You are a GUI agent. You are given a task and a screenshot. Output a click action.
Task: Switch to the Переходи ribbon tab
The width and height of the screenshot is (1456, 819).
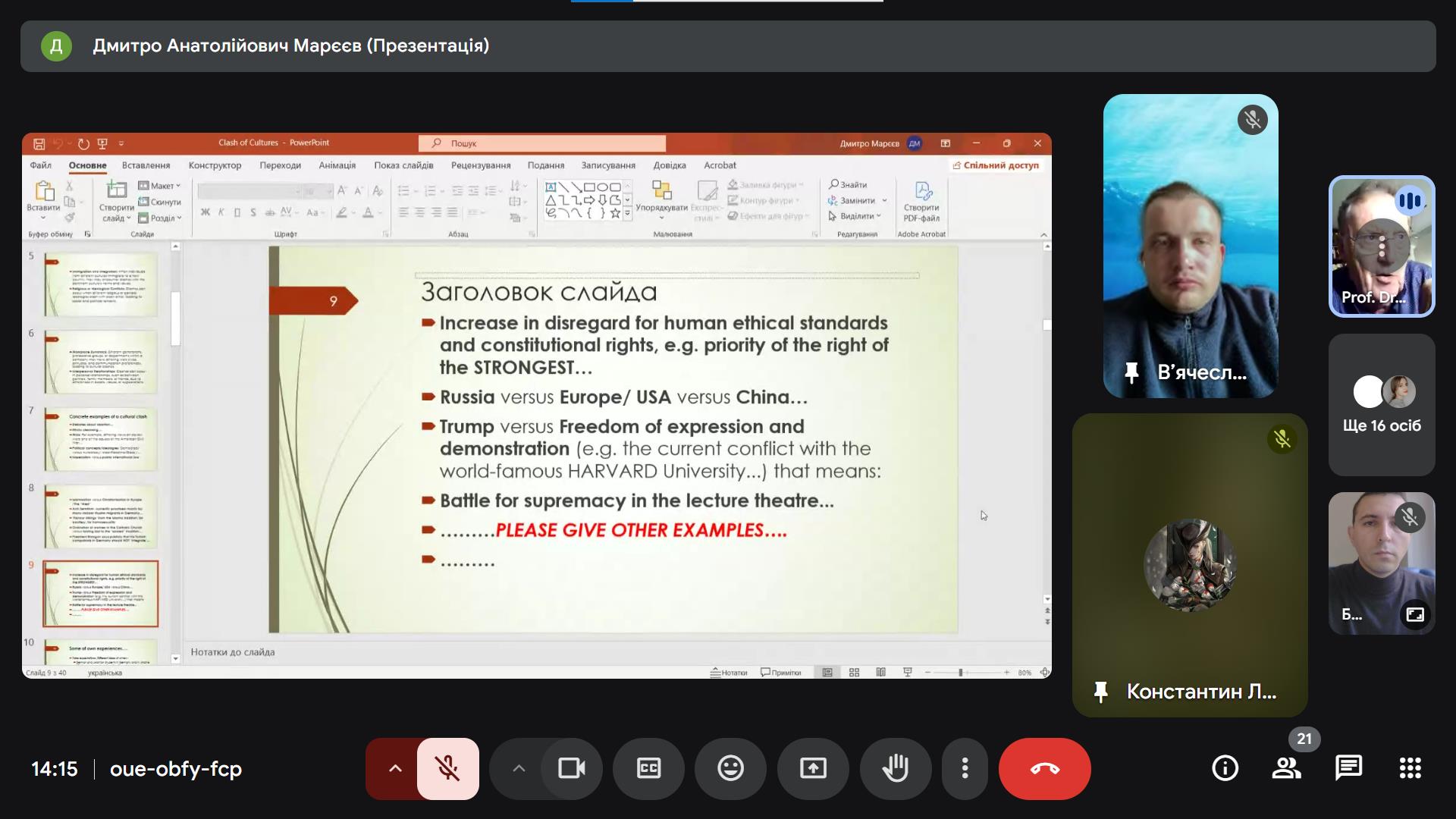coord(280,165)
